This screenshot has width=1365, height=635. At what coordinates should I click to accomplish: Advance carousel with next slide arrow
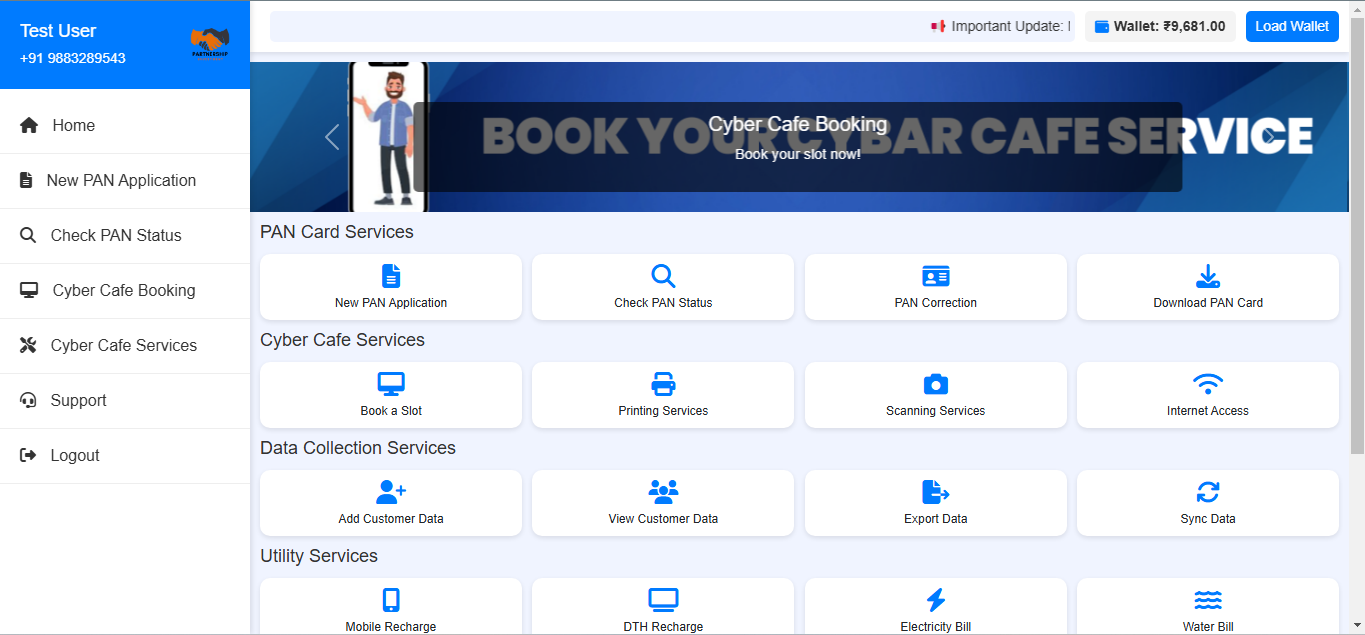1267,137
